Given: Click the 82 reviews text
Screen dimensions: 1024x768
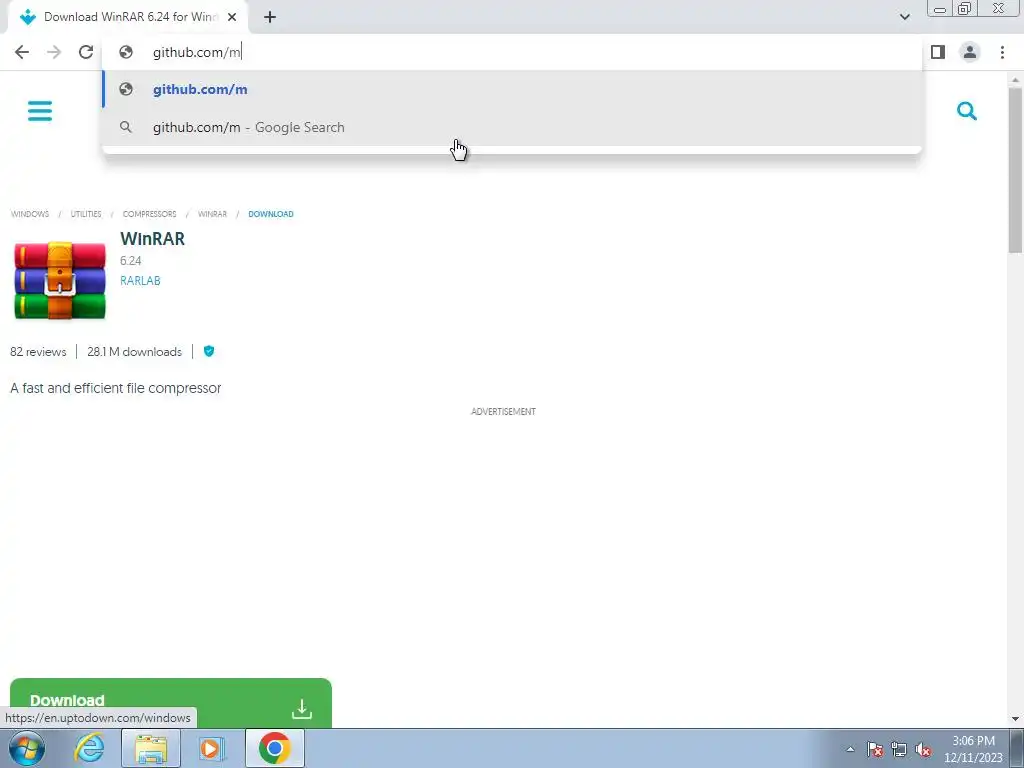Looking at the screenshot, I should [x=38, y=352].
